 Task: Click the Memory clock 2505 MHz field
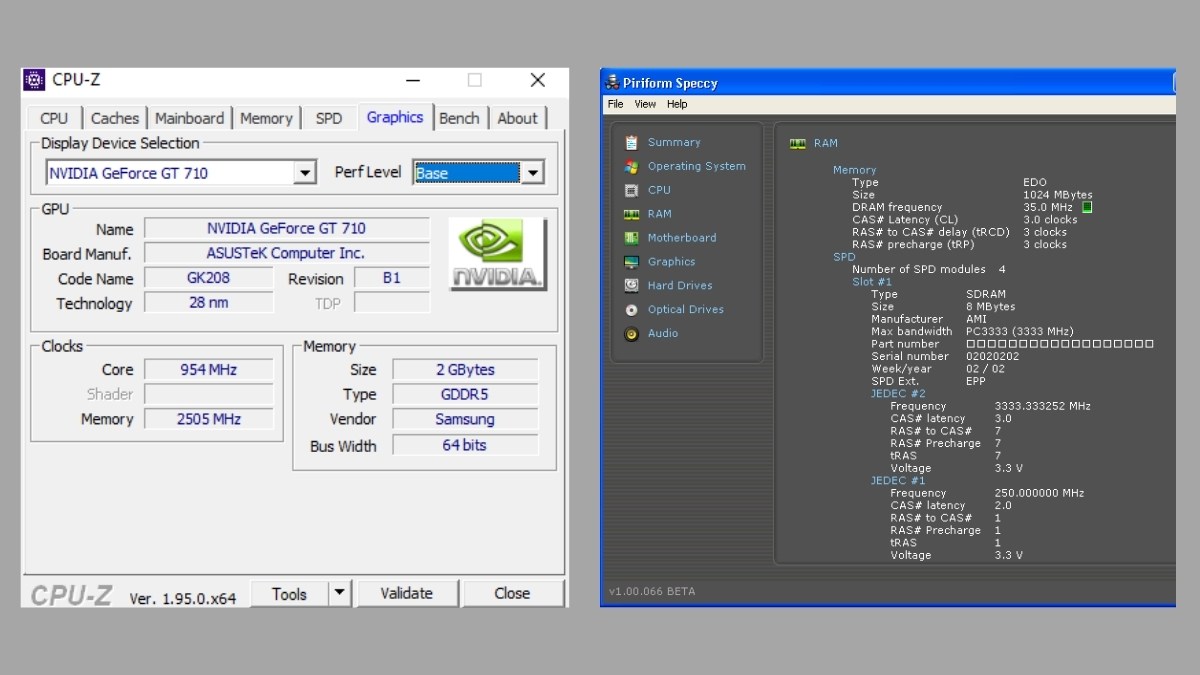[209, 419]
